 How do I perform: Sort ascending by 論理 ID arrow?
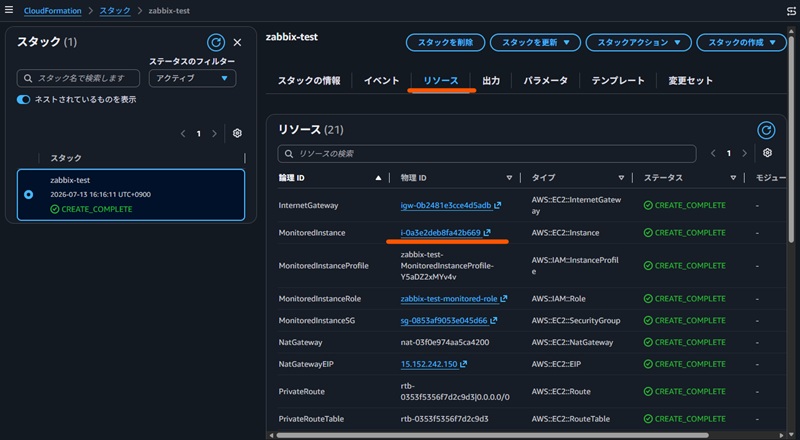[x=378, y=178]
